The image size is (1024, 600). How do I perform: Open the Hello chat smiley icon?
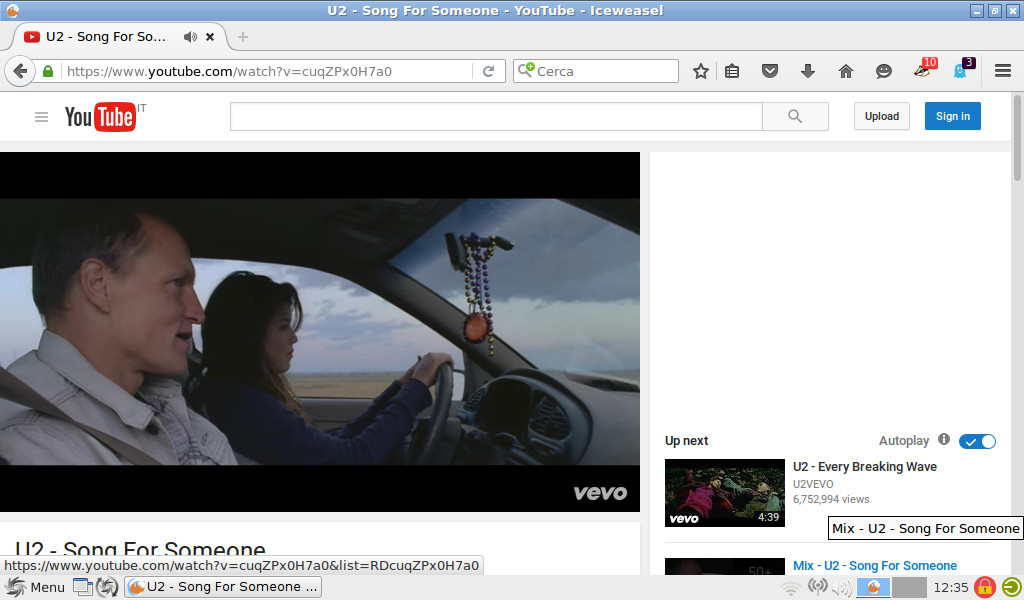click(x=884, y=71)
